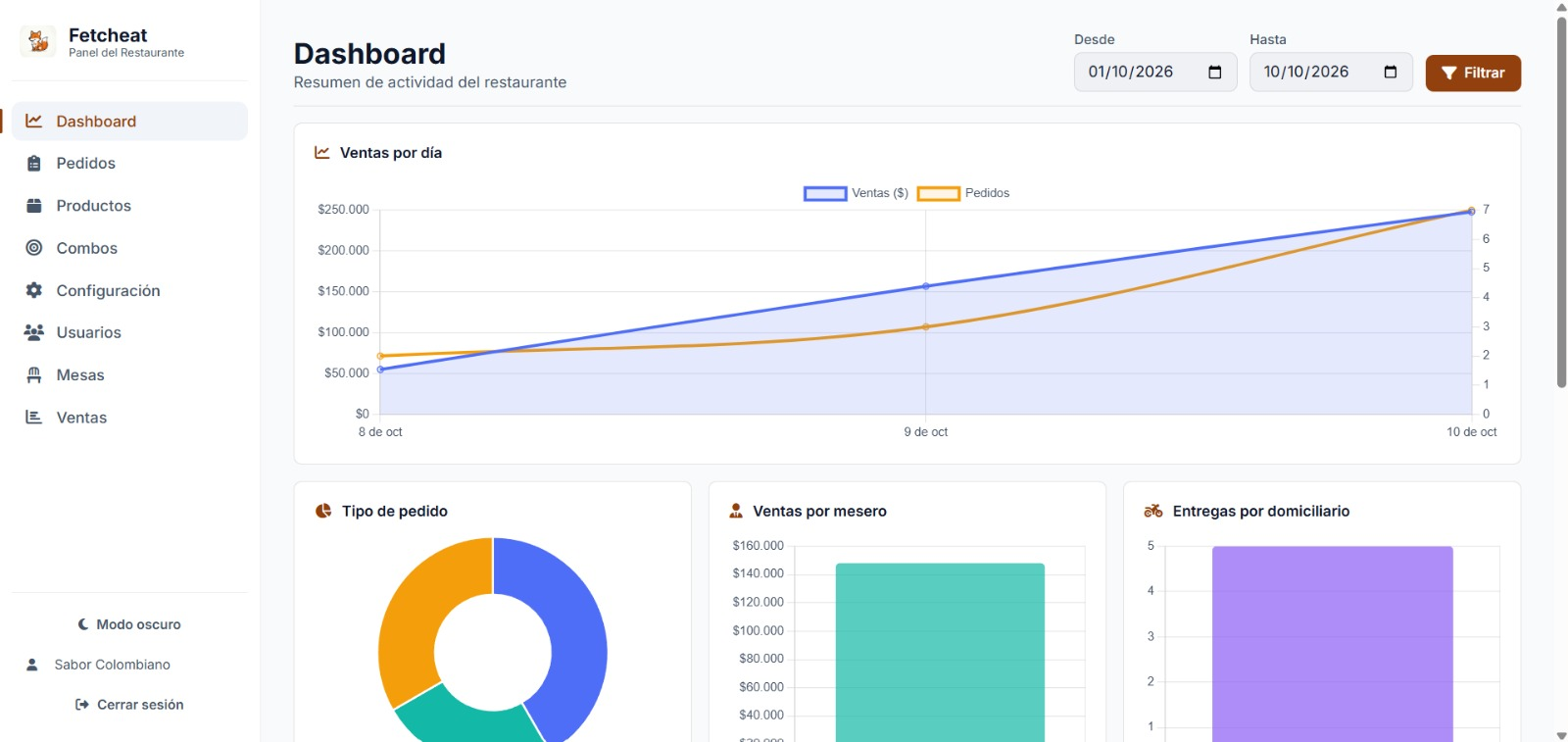
Task: Click the Ventas bar chart icon
Action: 34,417
